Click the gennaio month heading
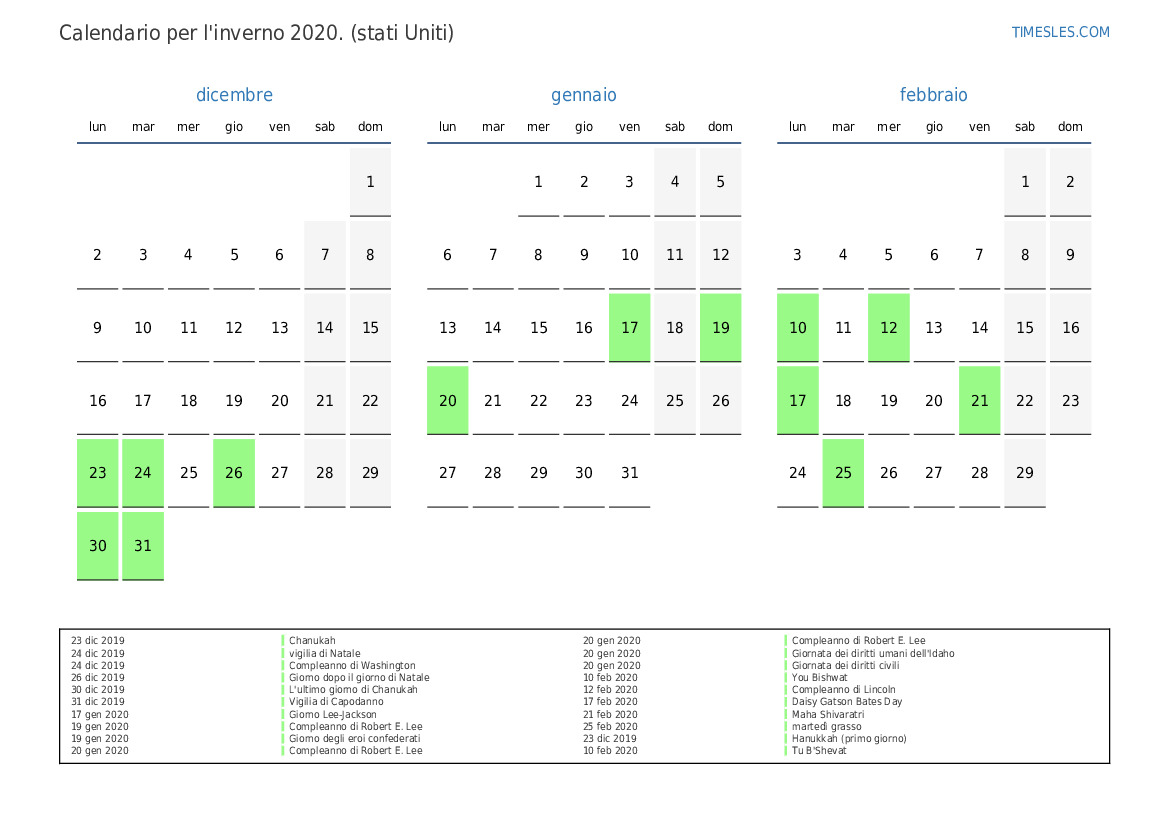Viewport: 1169px width, 827px height. tap(583, 95)
